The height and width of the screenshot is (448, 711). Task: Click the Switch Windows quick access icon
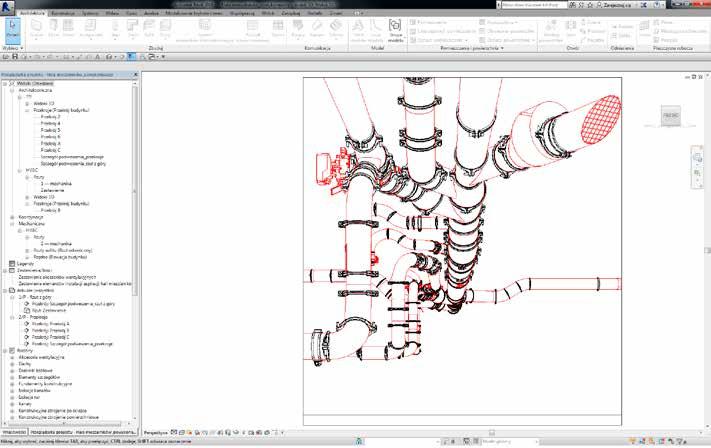pos(152,57)
